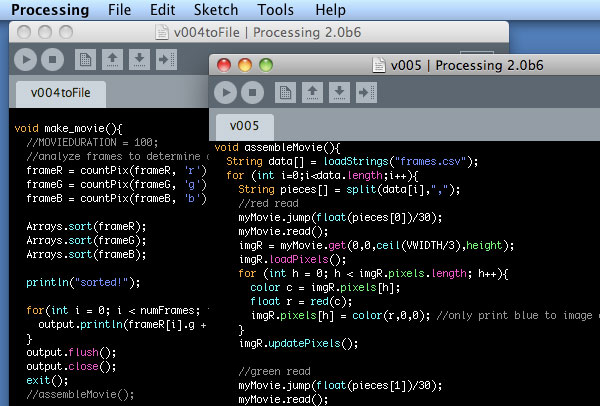Open the Sketch menu
Screen dimensions: 600x406
215,10
